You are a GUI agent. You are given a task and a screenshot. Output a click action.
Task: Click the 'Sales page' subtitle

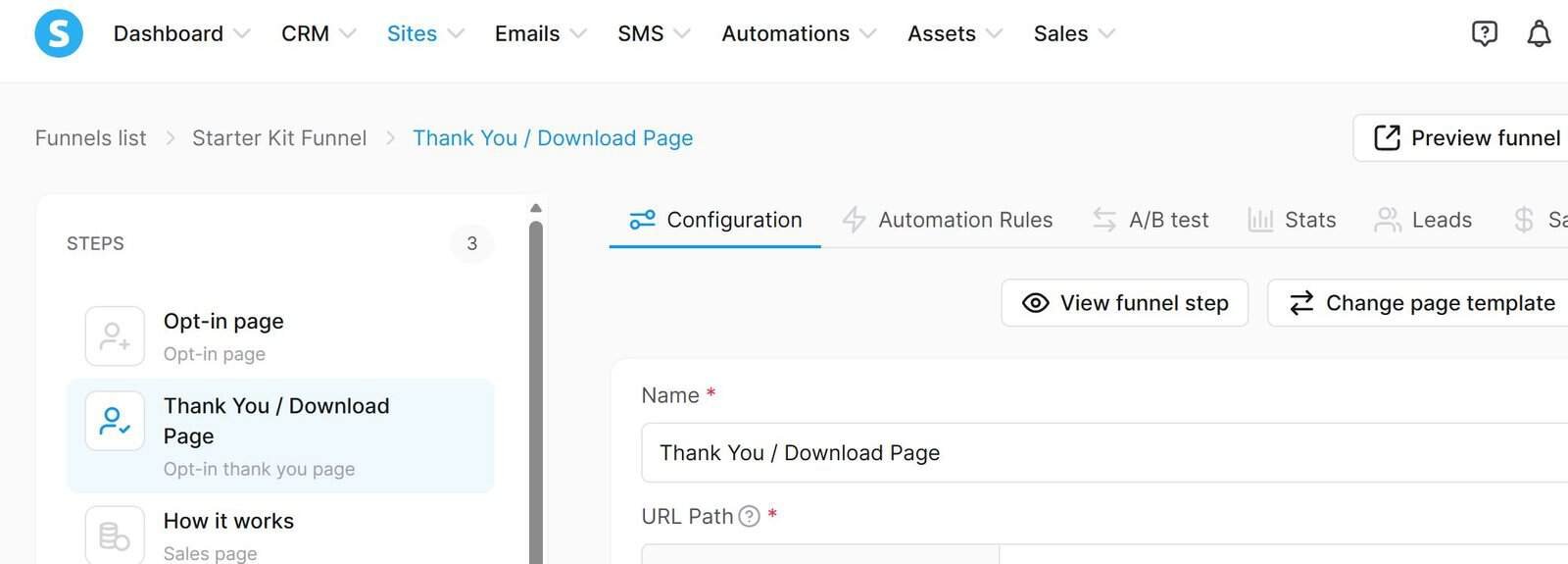[x=211, y=553]
